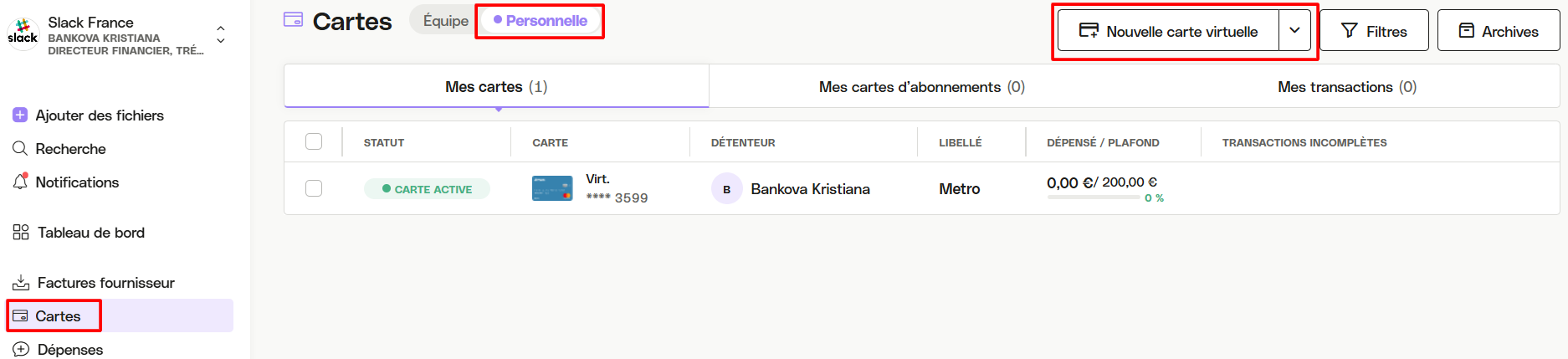Click the plus icon beside Ajouter des fichiers

20,115
